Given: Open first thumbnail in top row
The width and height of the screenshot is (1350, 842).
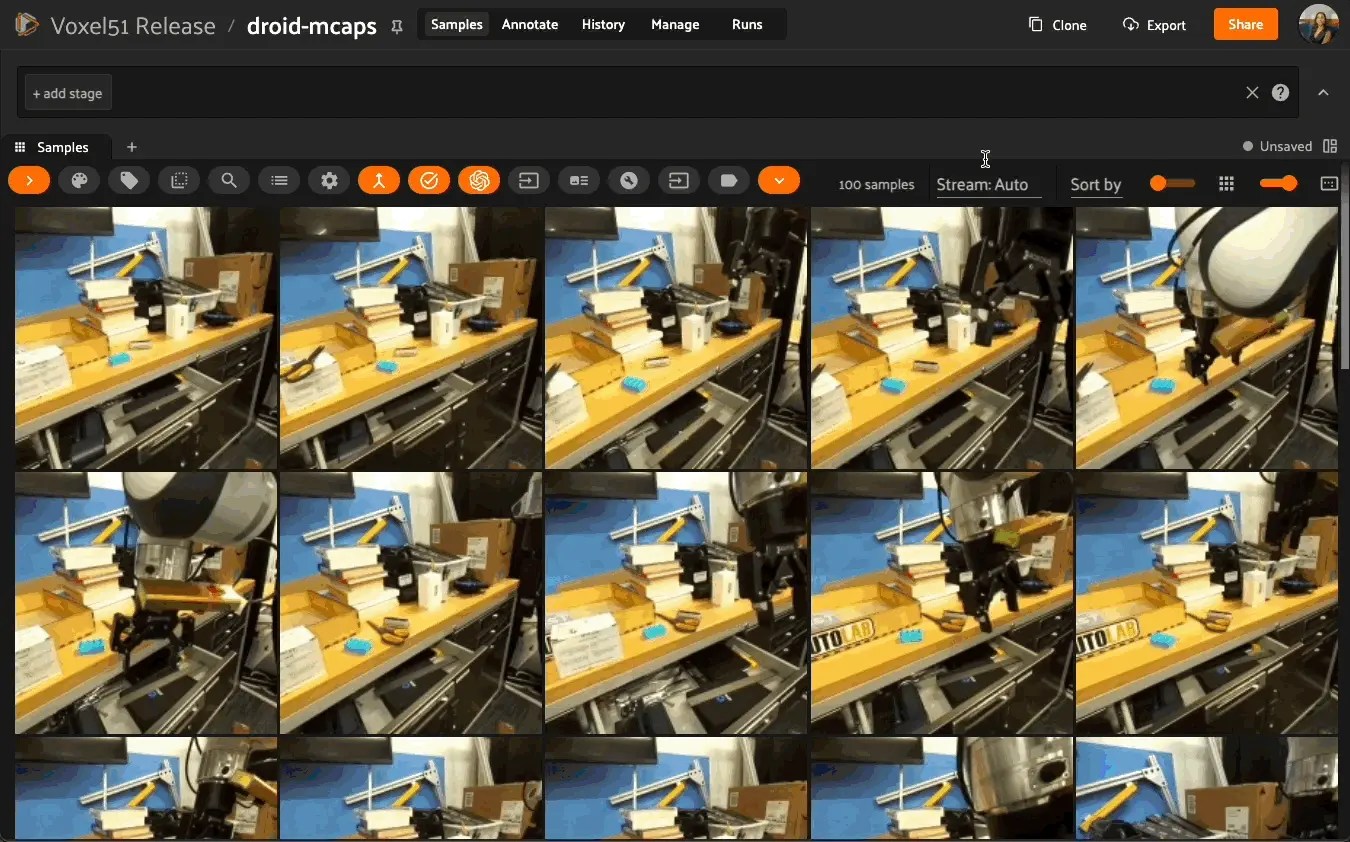Looking at the screenshot, I should (146, 337).
